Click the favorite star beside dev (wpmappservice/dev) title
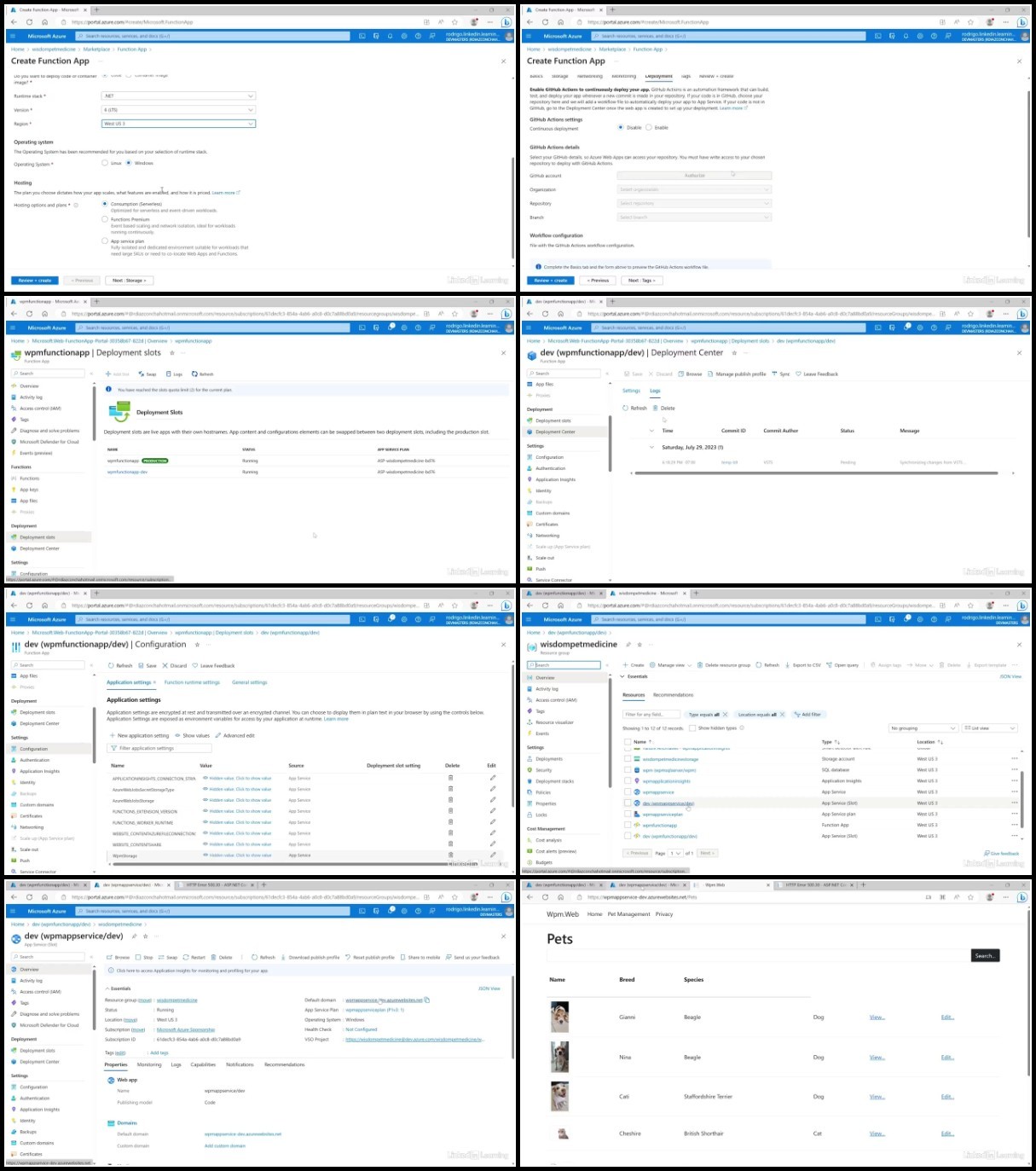Screen dimensions: 1036x1171 [x=146, y=936]
